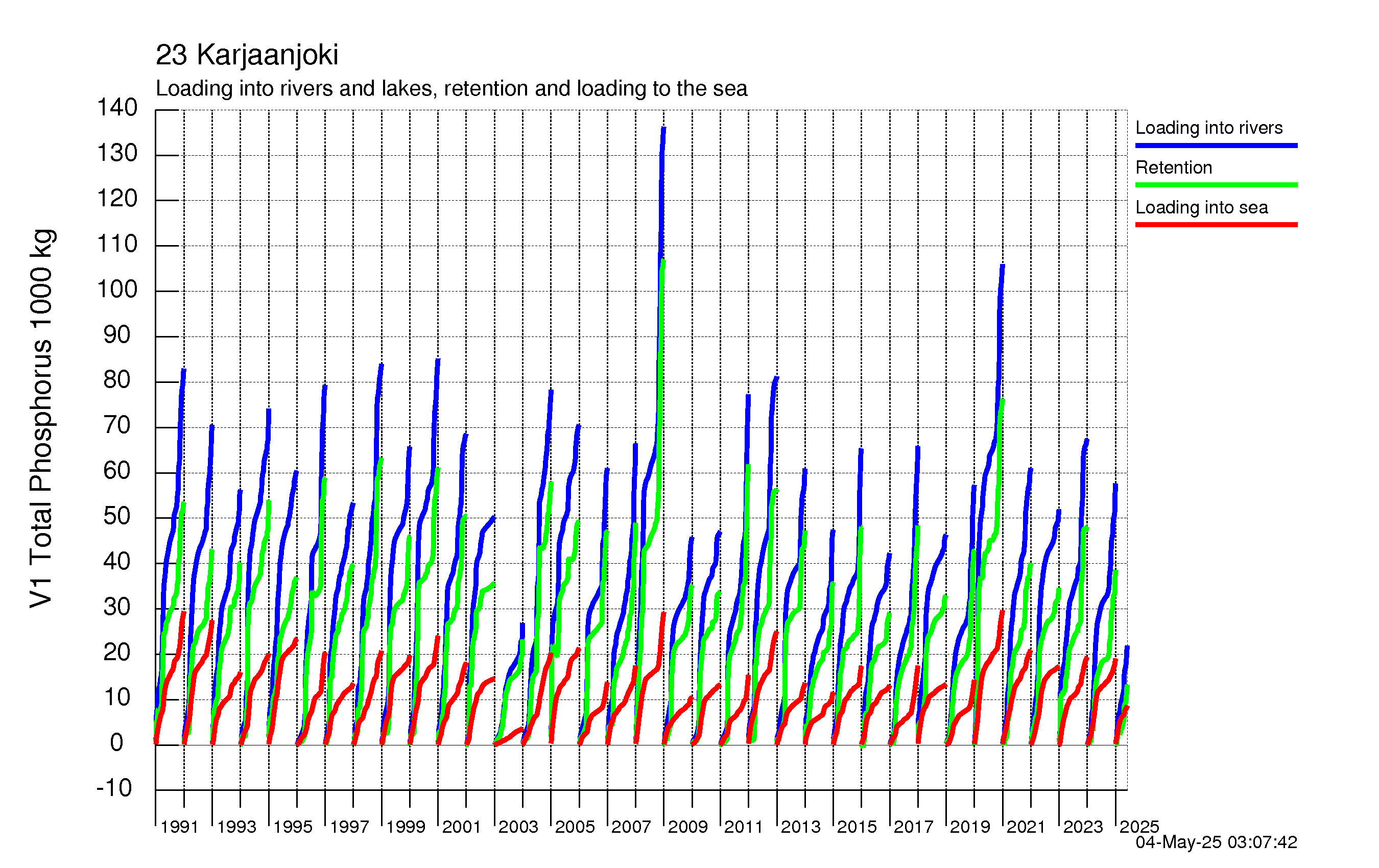Screen dimensions: 1379x868
Task: Click the x-axis year label 1997
Action: coord(349,827)
